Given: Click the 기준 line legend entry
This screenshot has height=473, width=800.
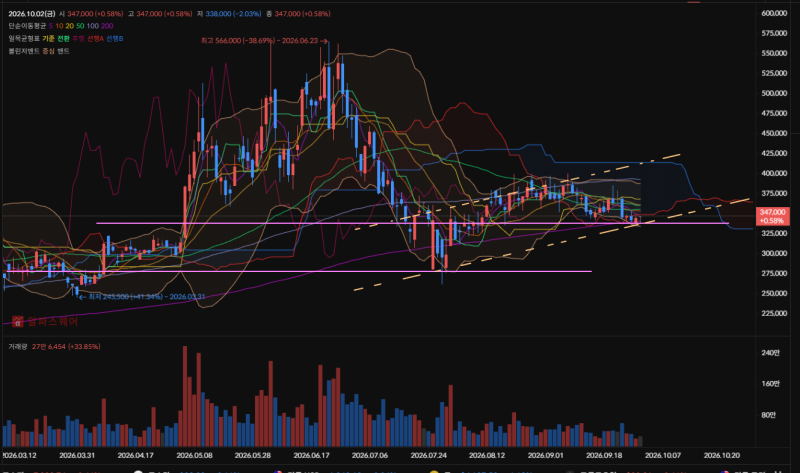Looking at the screenshot, I should tap(48, 39).
